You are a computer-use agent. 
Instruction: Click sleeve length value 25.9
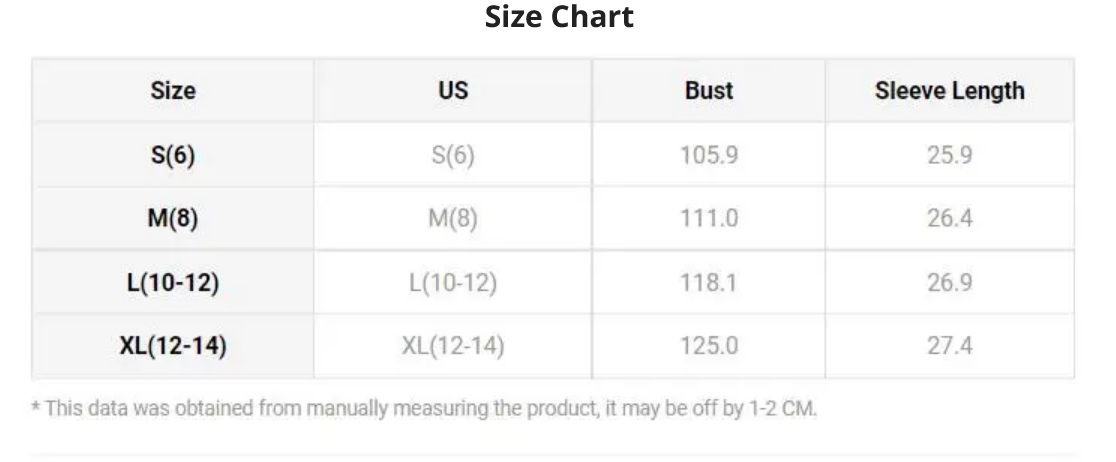(949, 154)
